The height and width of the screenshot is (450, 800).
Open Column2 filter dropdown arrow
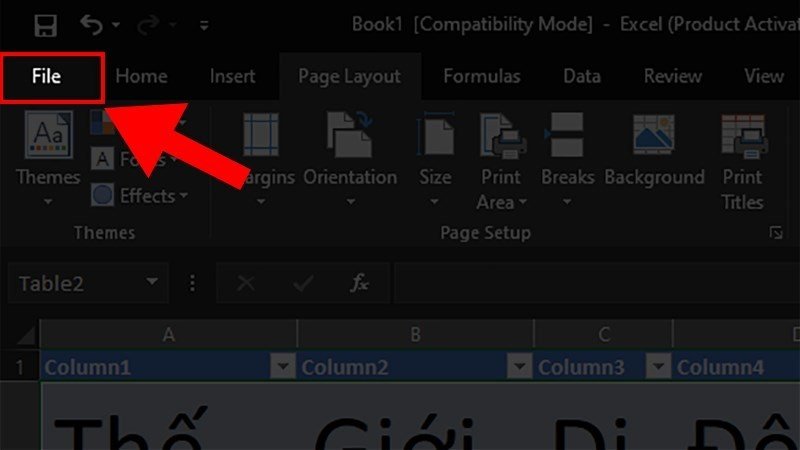(519, 368)
